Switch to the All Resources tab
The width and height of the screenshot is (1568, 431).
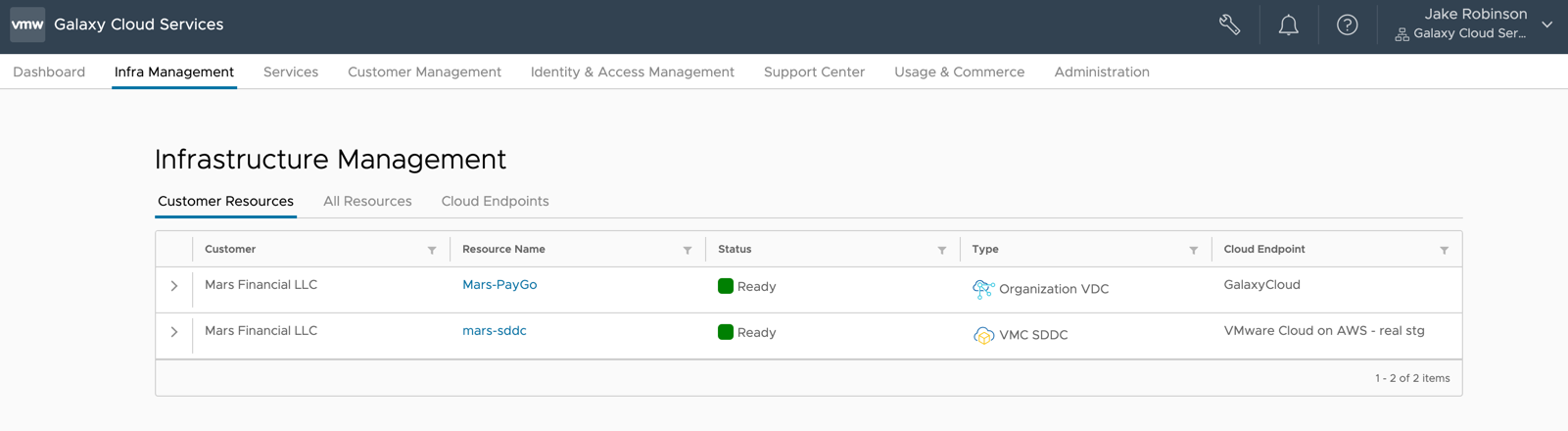(367, 201)
